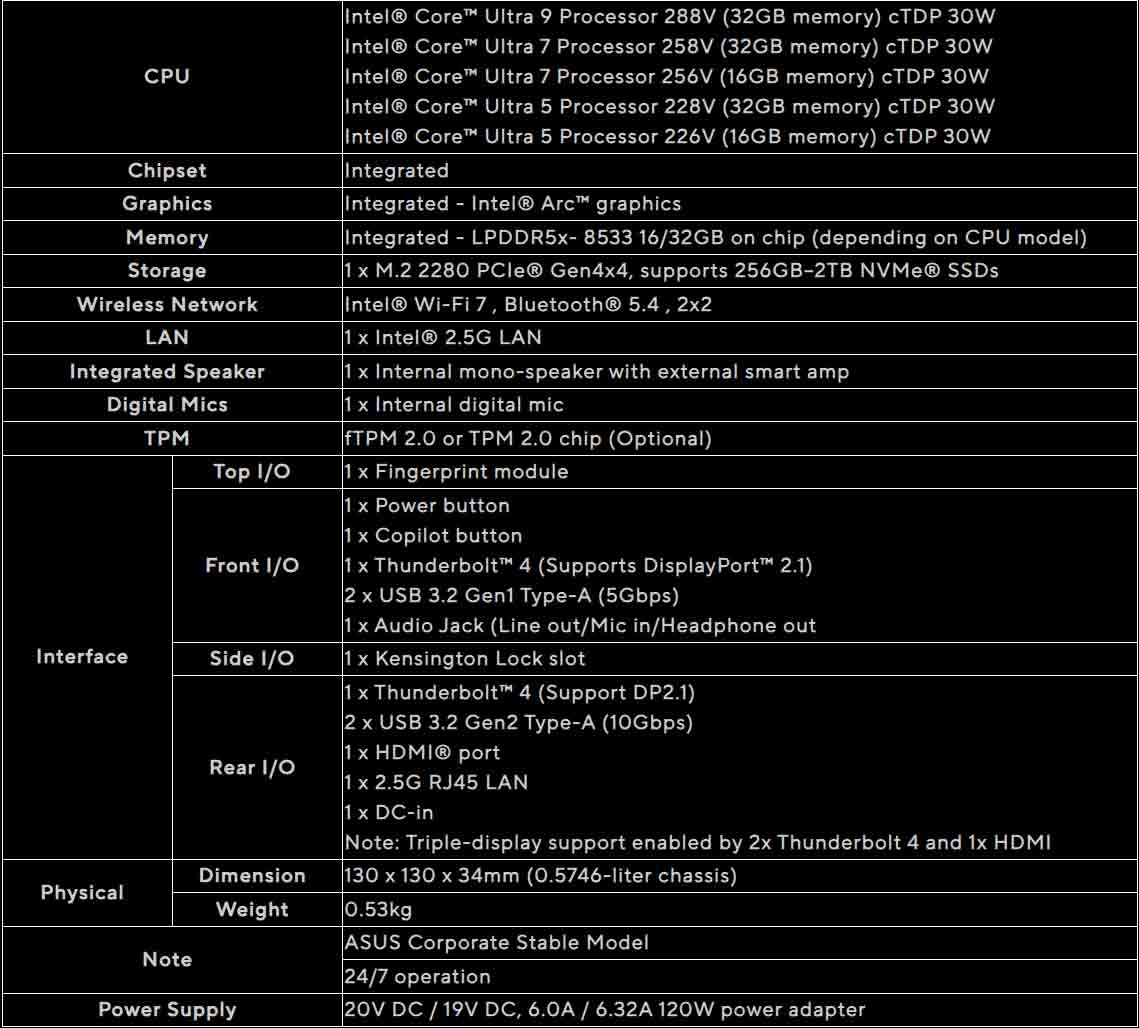Click 'Note: Triple-display support' line

coord(697,843)
